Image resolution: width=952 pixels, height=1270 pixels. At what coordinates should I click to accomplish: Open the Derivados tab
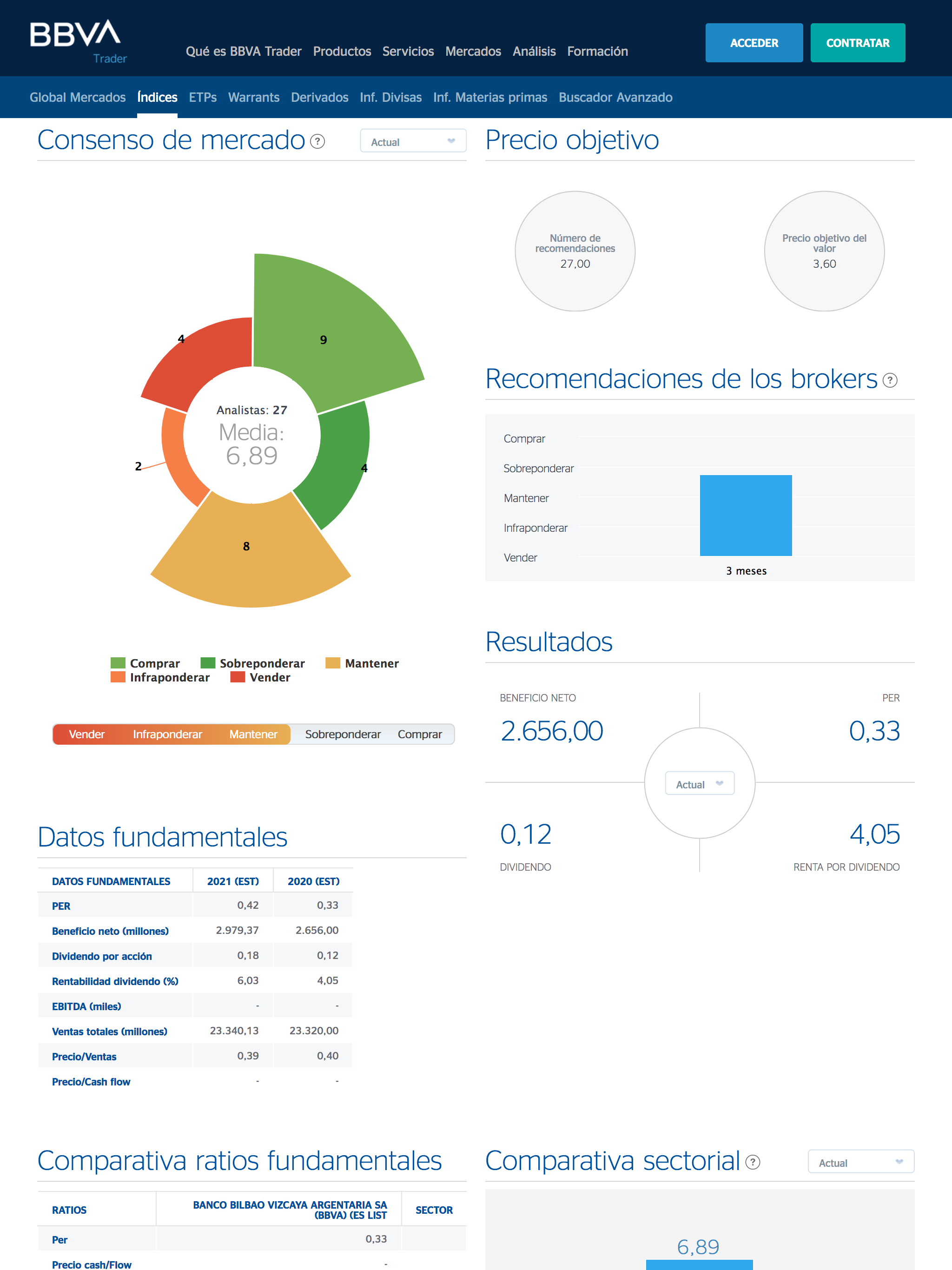click(x=320, y=97)
